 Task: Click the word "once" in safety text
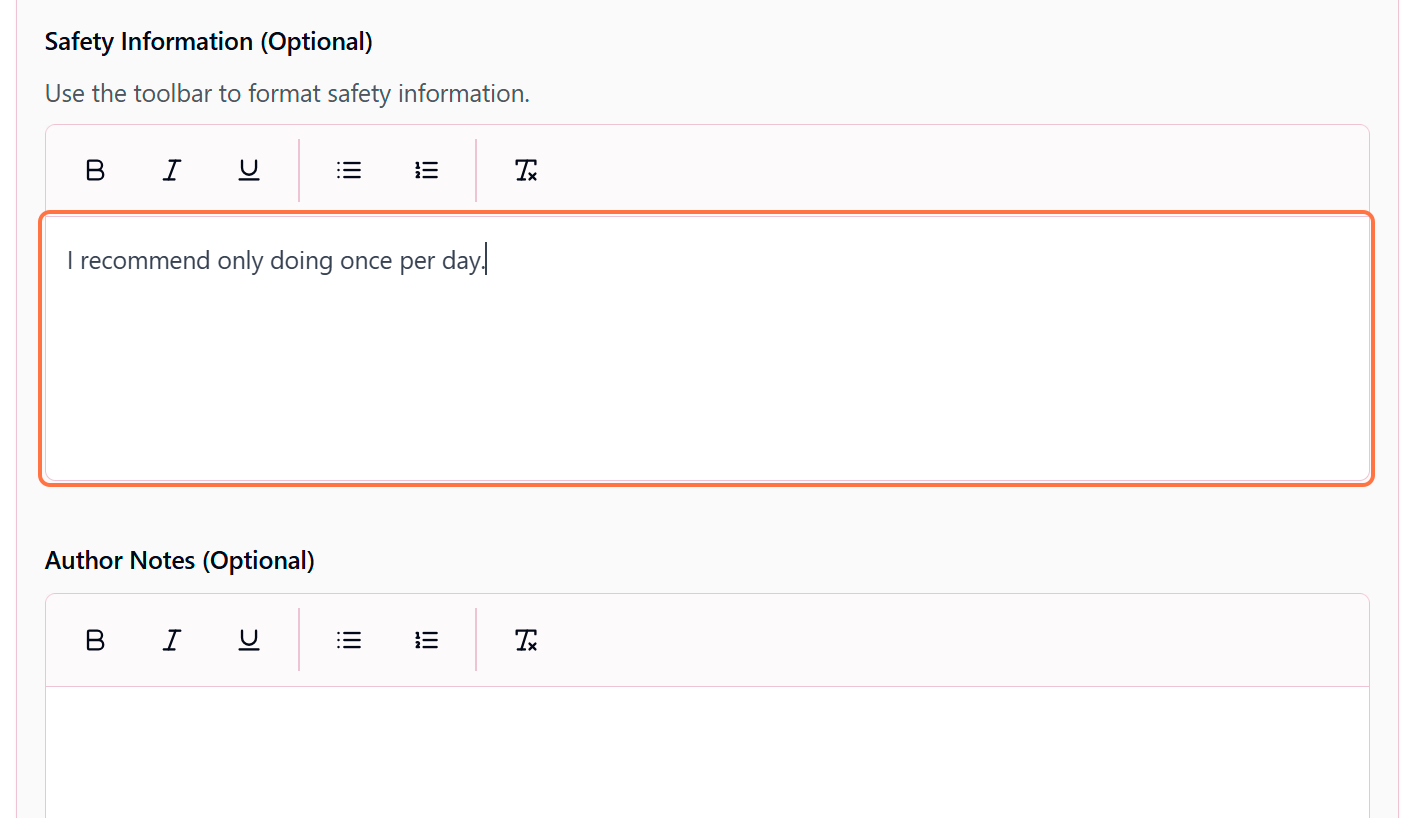(364, 262)
